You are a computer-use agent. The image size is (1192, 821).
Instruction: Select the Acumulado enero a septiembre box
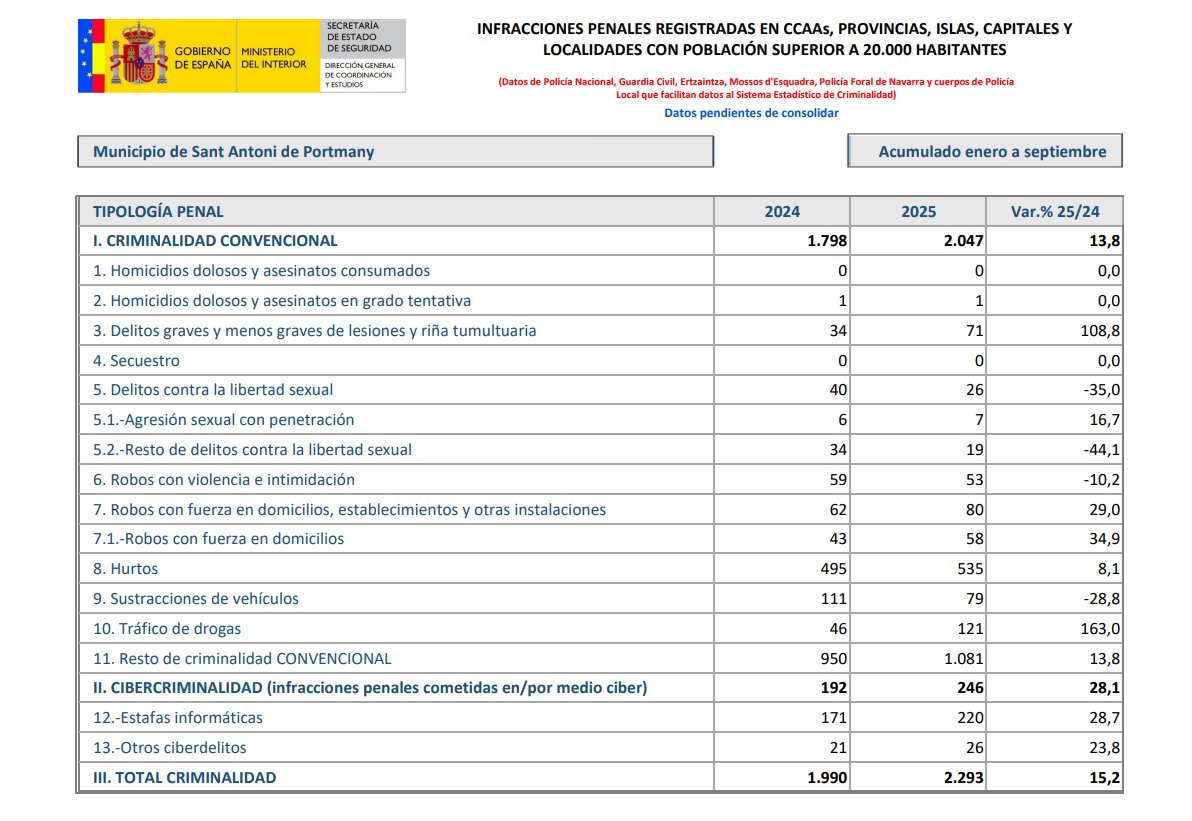984,152
